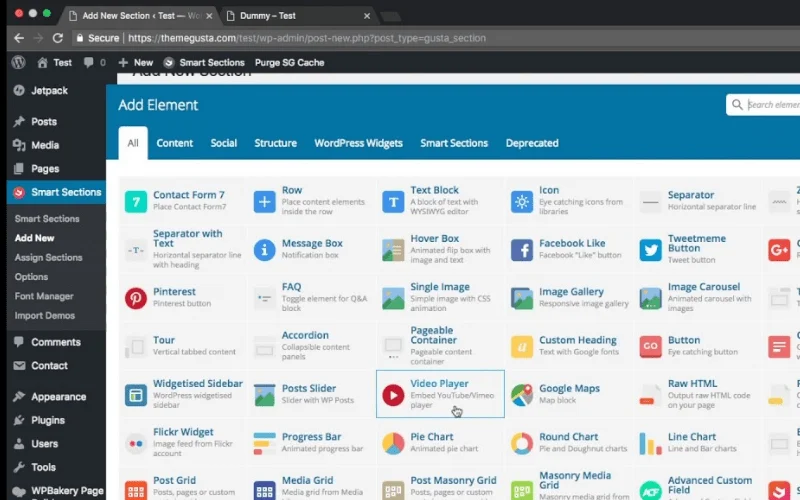Open the Smart Sections elements tab

coord(454,143)
